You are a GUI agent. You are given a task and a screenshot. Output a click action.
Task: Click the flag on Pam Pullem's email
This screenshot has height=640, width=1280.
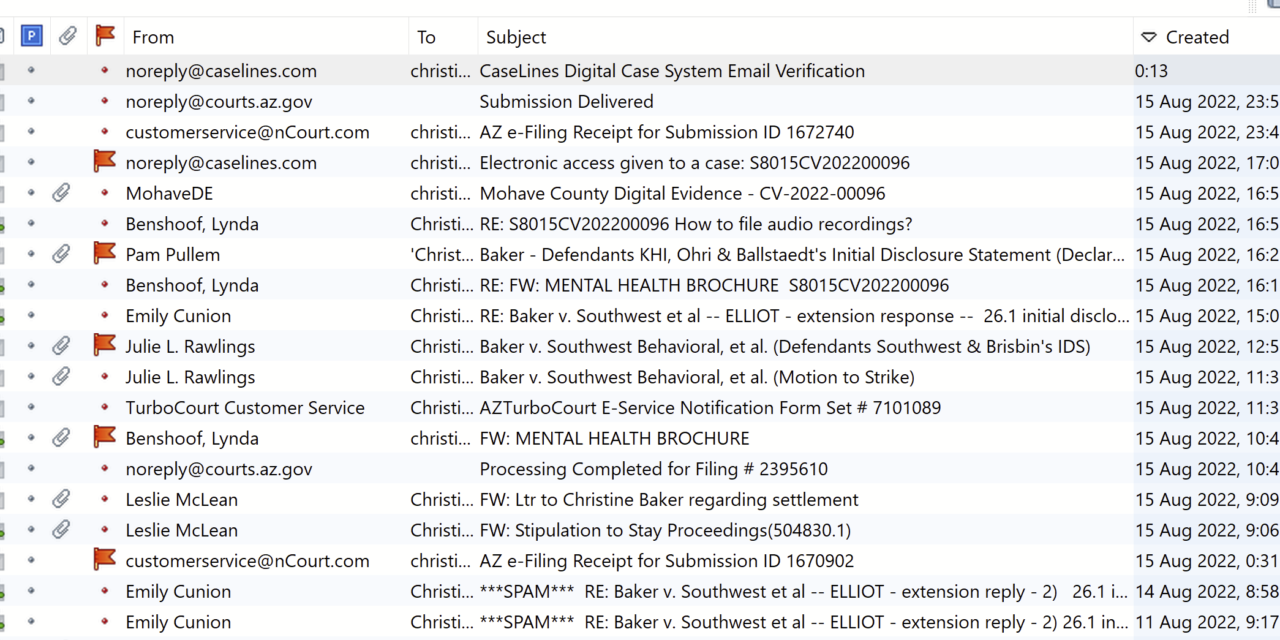(x=105, y=254)
